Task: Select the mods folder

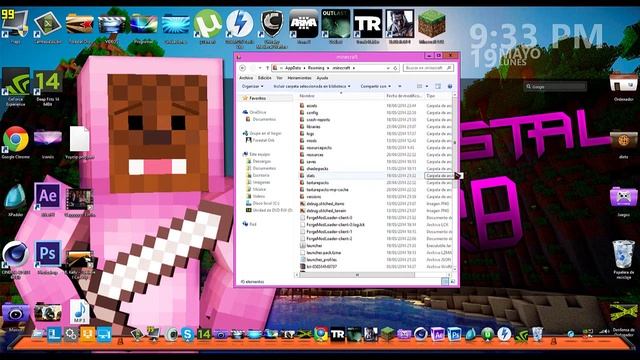Action: 311,140
